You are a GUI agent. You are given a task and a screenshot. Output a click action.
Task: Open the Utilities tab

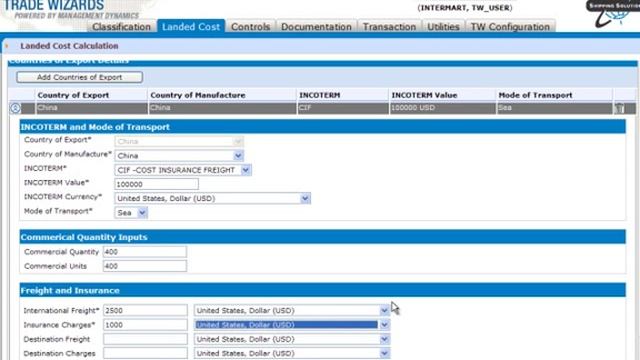click(443, 27)
